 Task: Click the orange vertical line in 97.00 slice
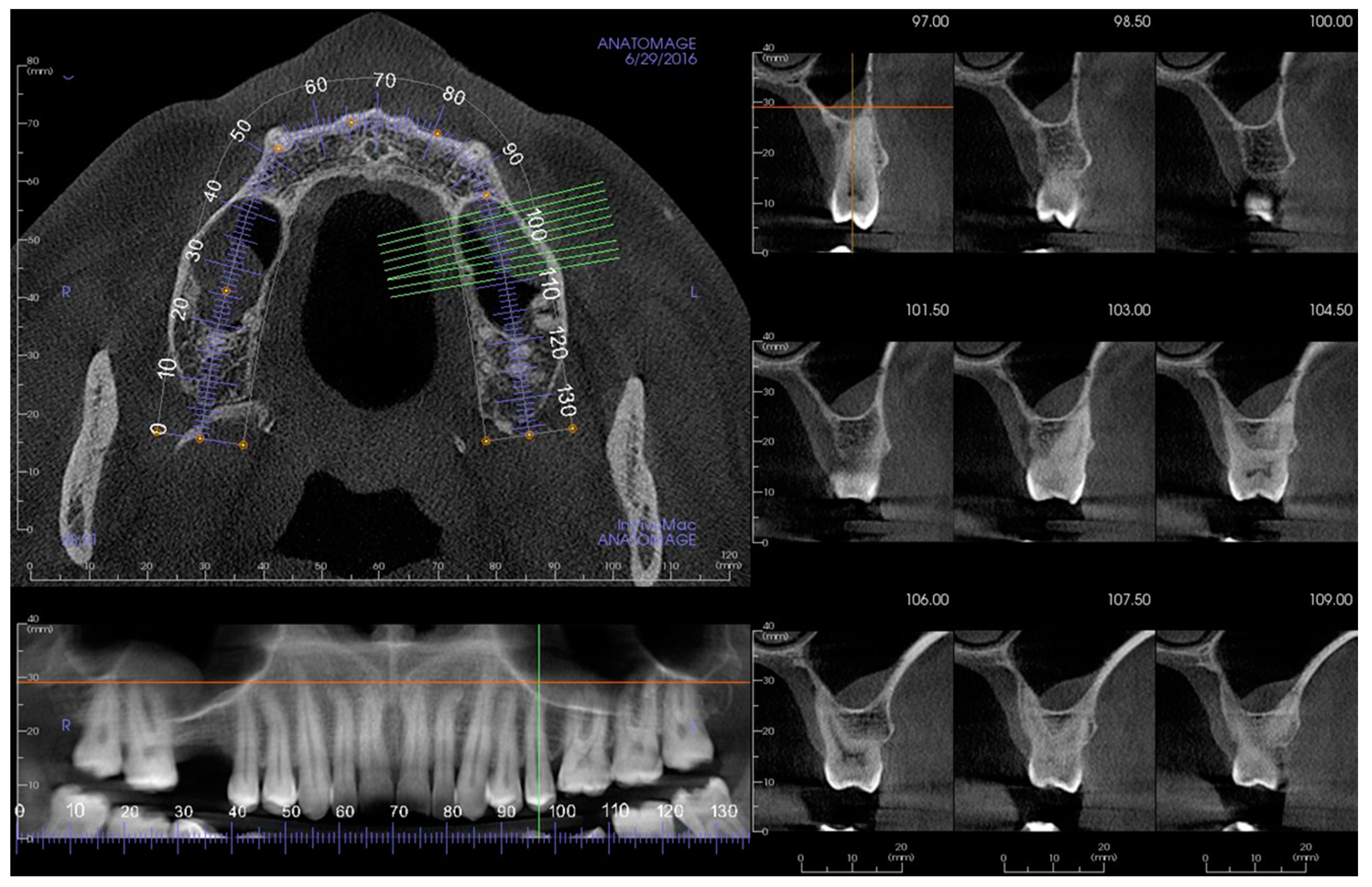(852, 173)
